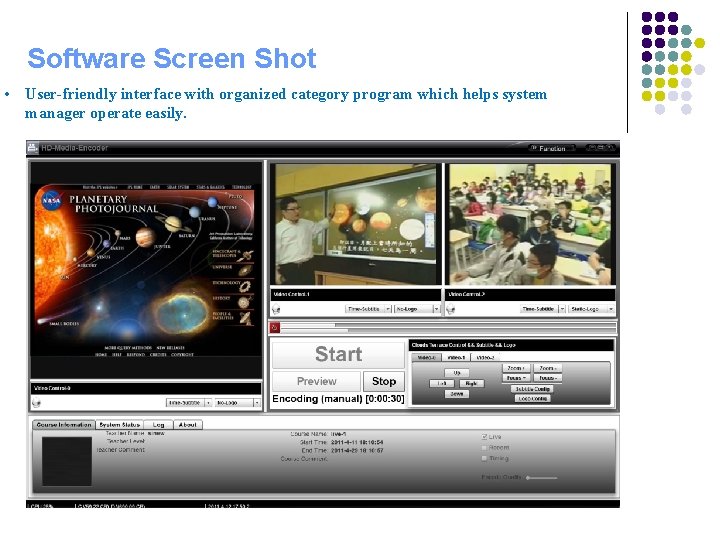Switch to the System Status tab
This screenshot has height=540, width=720.
click(x=120, y=425)
